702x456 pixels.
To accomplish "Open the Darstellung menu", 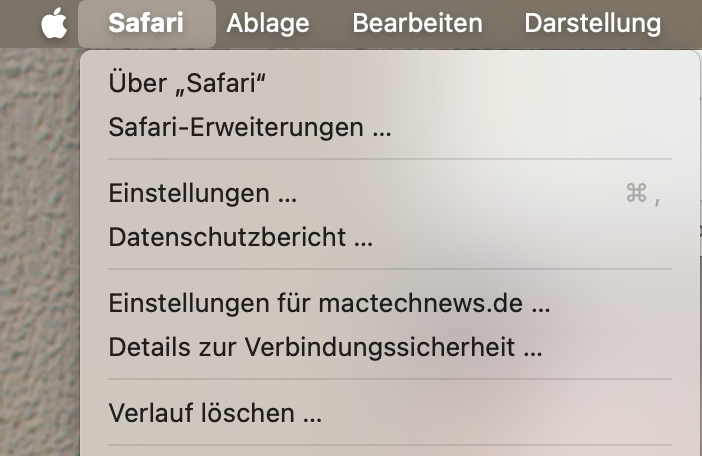I will coord(592,23).
